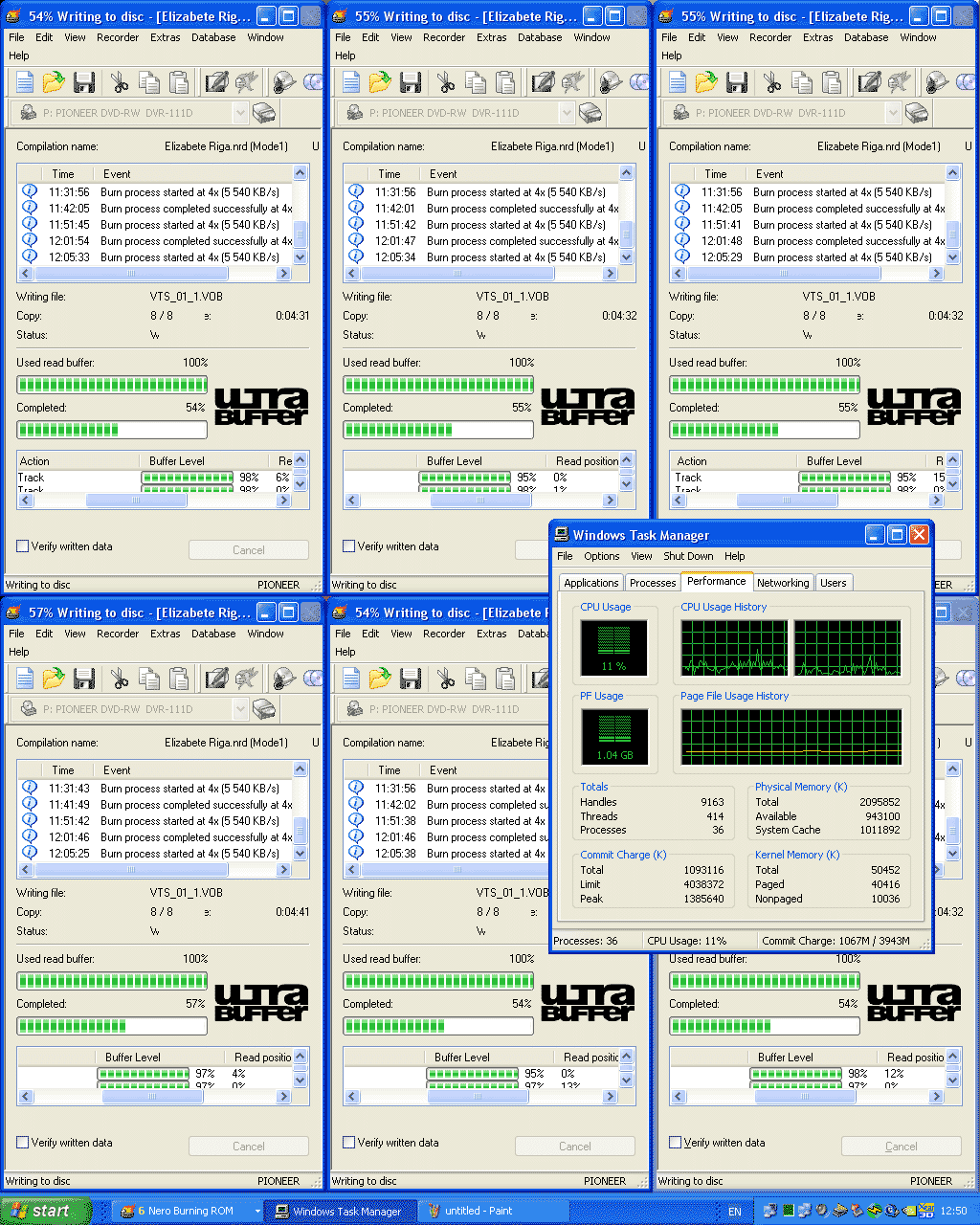
Task: Click the info icon of the 11:31:43 log row
Action: coord(30,788)
